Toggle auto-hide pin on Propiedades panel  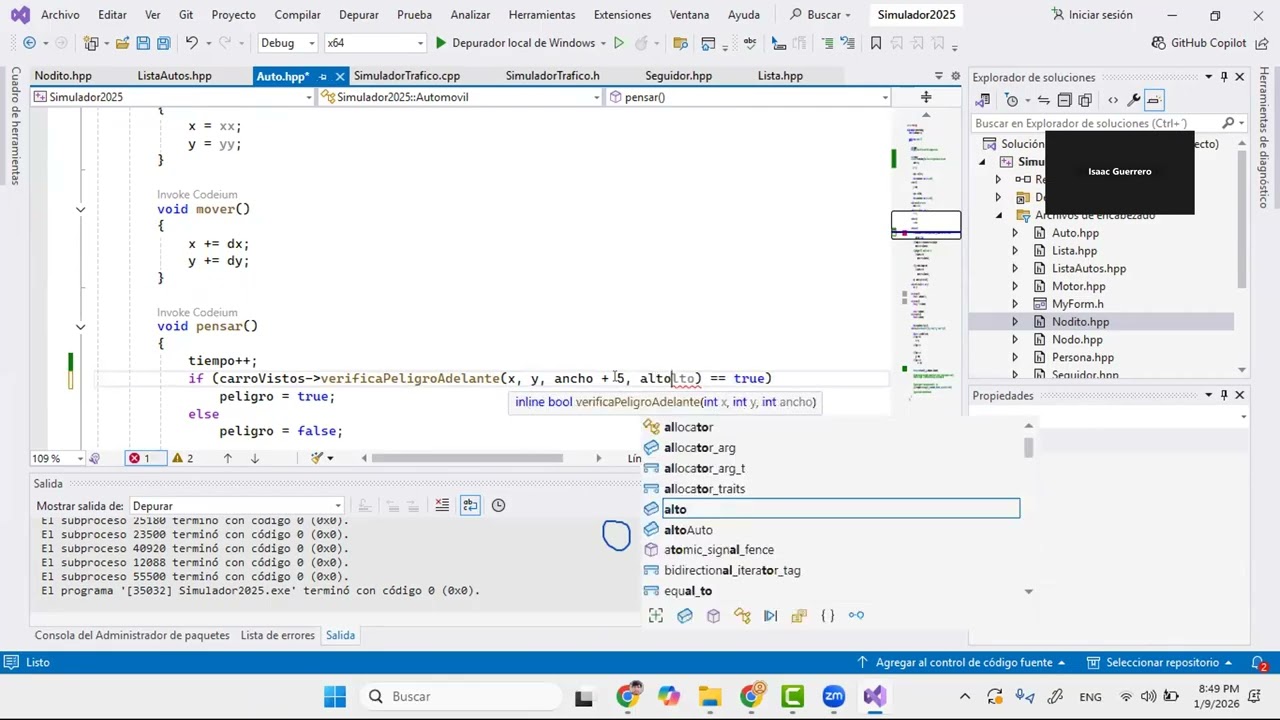pyautogui.click(x=1223, y=395)
